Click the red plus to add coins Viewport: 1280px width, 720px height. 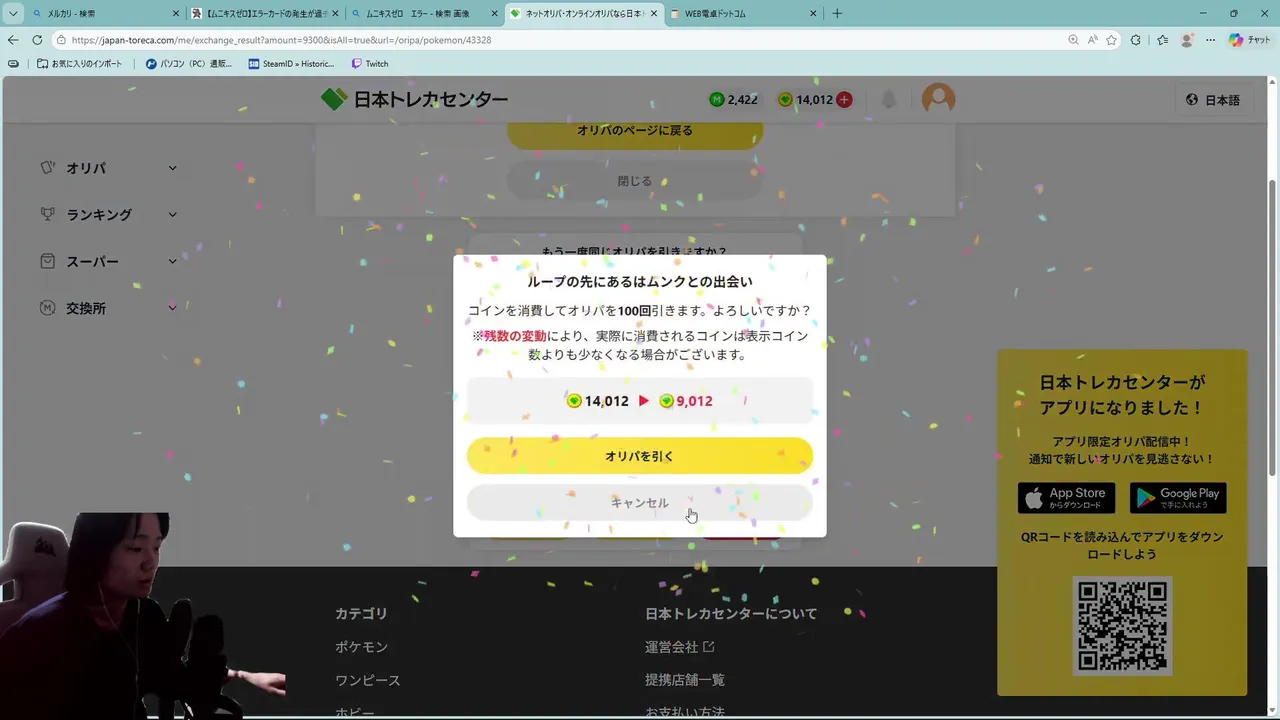point(844,99)
